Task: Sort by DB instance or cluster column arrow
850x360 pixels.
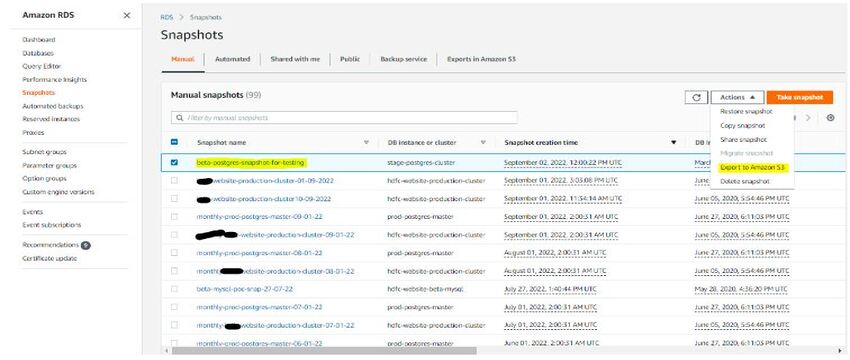Action: 482,143
